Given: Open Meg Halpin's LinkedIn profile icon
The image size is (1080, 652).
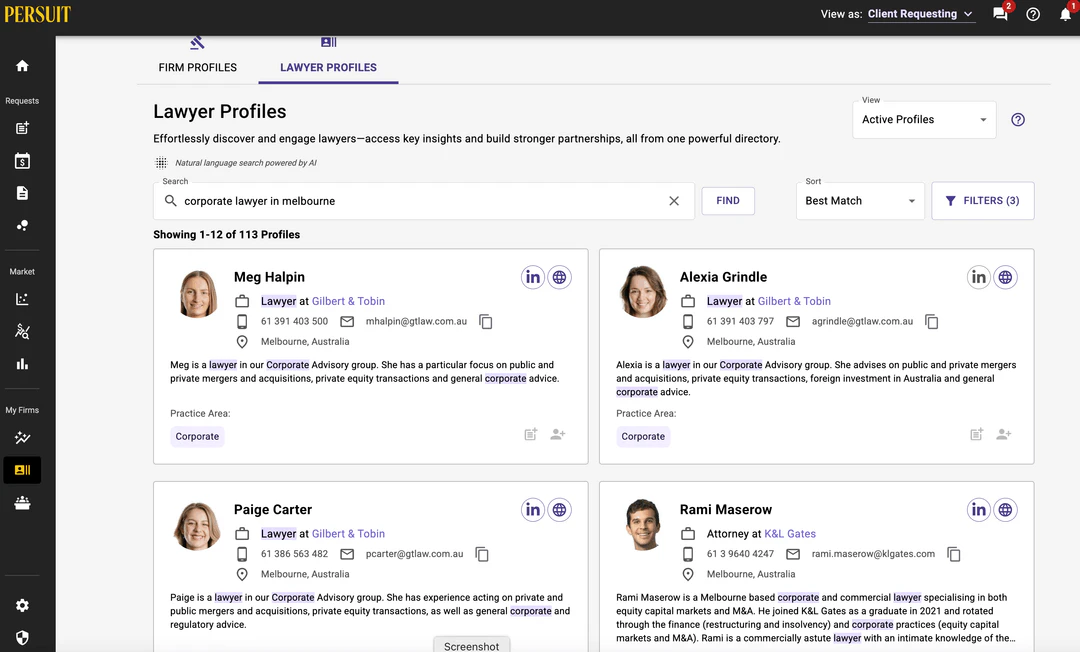Looking at the screenshot, I should [x=533, y=277].
